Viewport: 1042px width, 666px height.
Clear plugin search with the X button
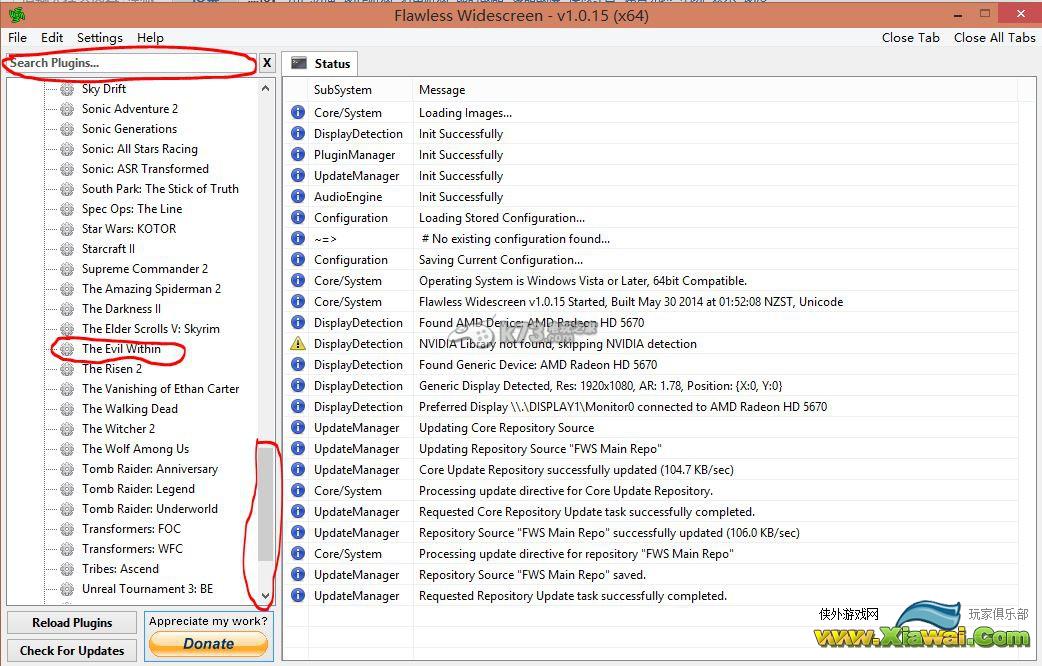tap(267, 63)
